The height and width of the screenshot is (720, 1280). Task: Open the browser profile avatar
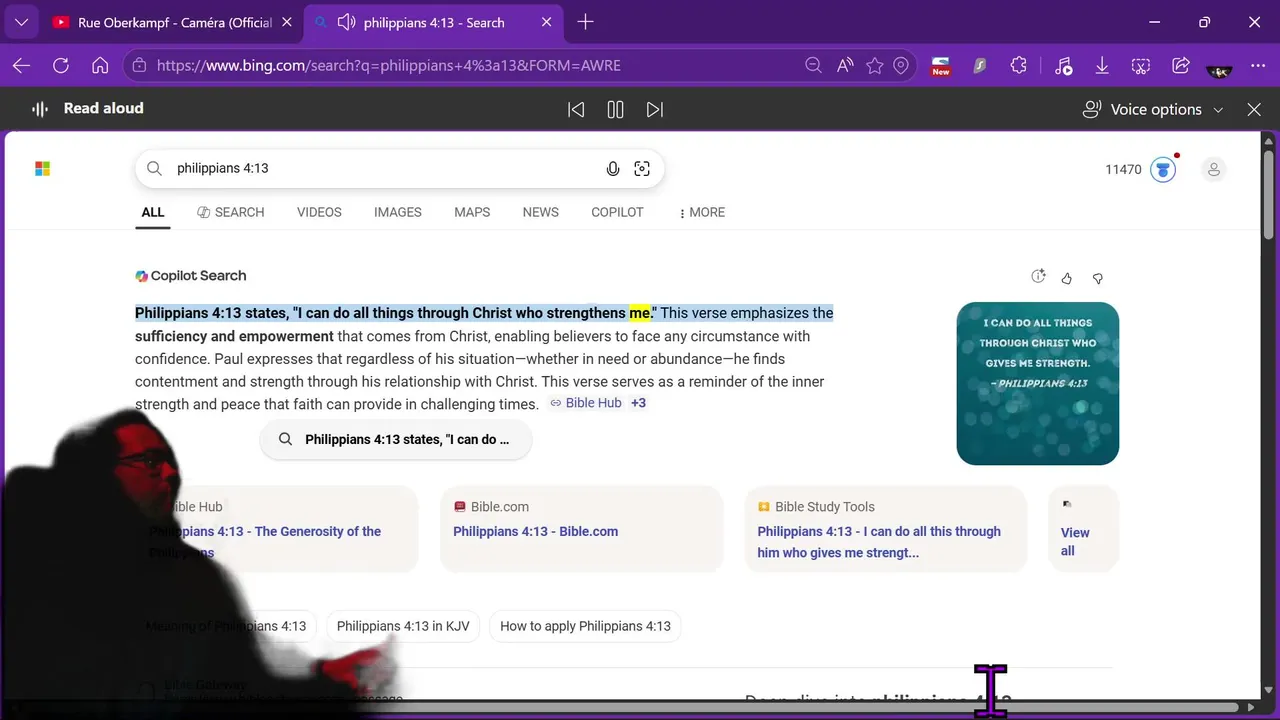pos(1219,68)
